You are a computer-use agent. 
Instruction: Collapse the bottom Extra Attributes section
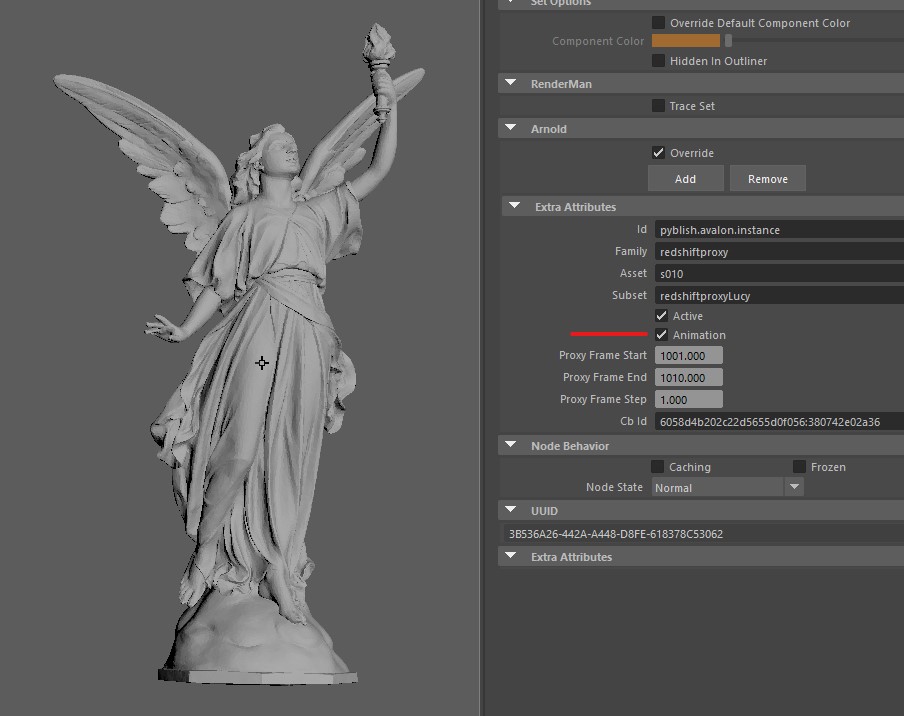click(510, 556)
